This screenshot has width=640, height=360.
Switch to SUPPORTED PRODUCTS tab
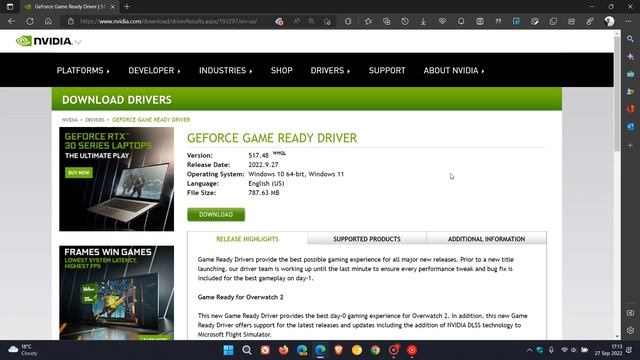[x=367, y=239]
